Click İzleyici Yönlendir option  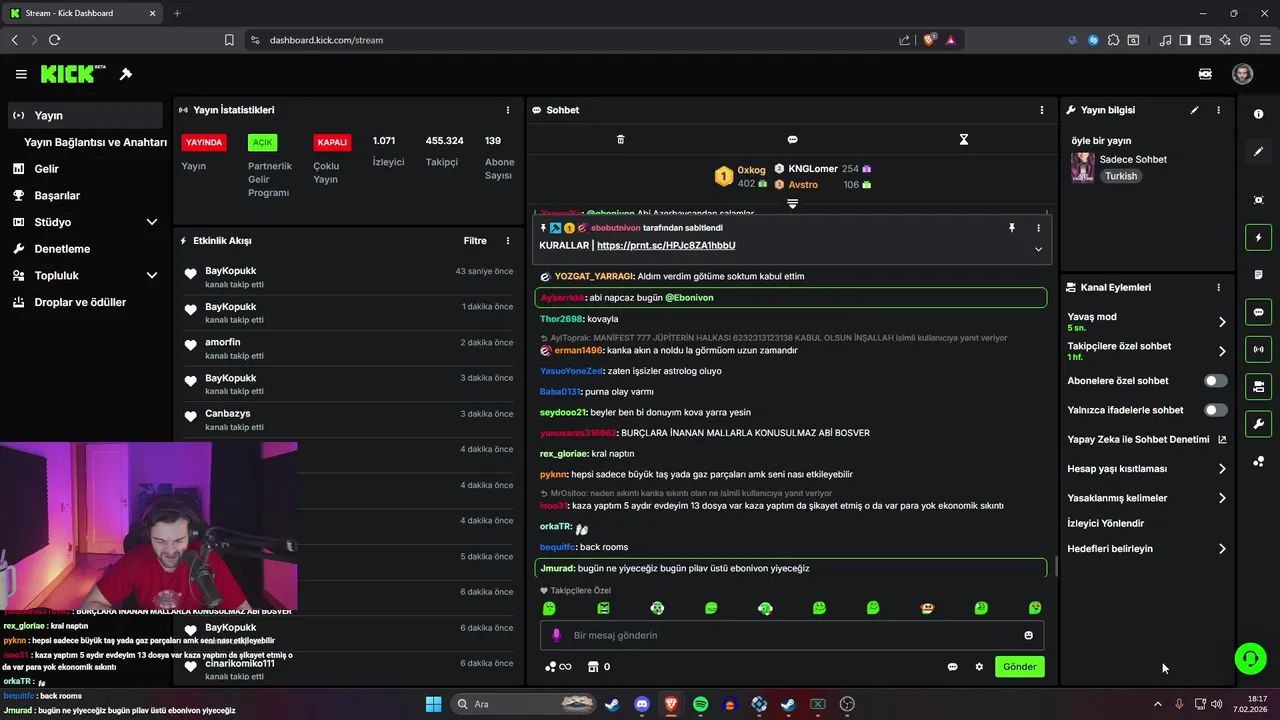pyautogui.click(x=1105, y=523)
